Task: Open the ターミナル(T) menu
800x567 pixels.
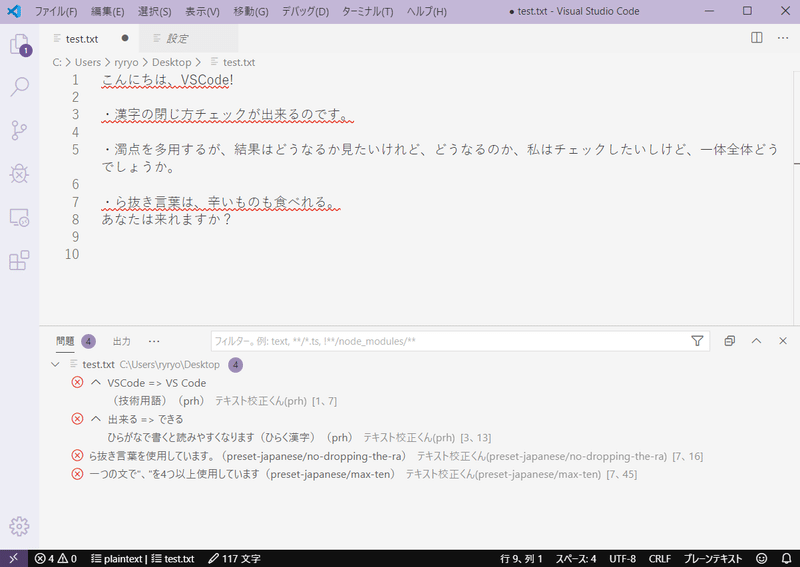Action: (367, 11)
